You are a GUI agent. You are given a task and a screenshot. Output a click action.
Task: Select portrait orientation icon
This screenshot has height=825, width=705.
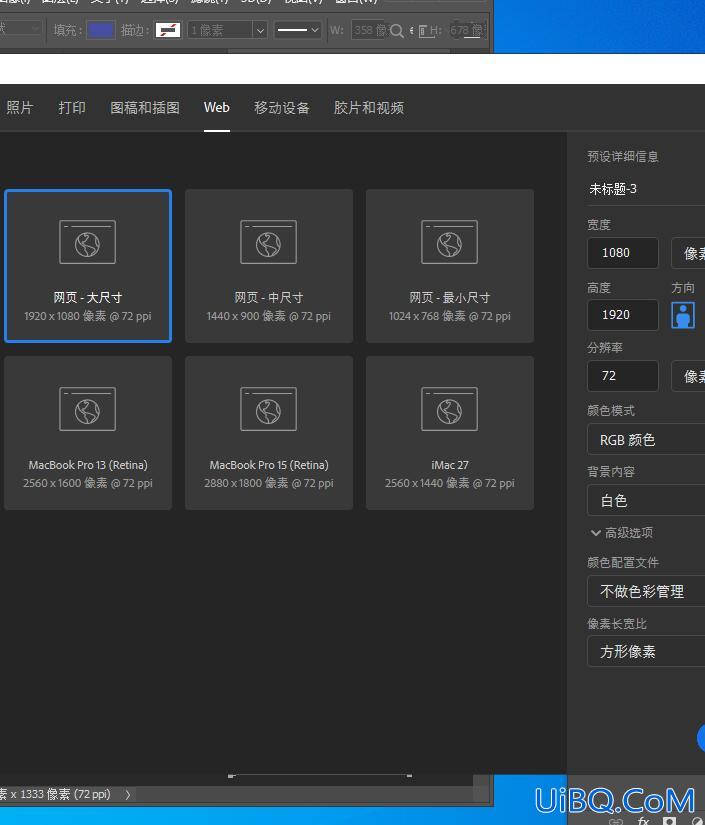[683, 315]
